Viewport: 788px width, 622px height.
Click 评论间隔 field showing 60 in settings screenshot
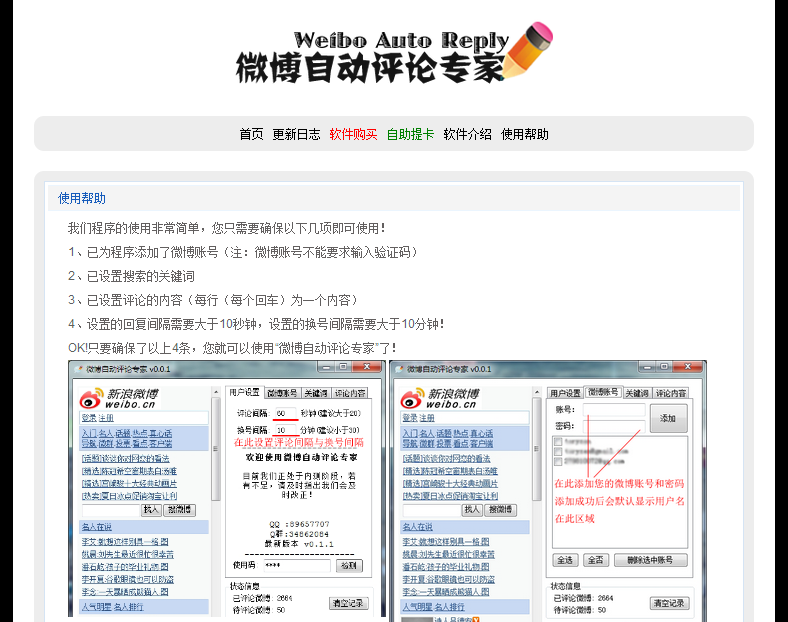coord(284,413)
